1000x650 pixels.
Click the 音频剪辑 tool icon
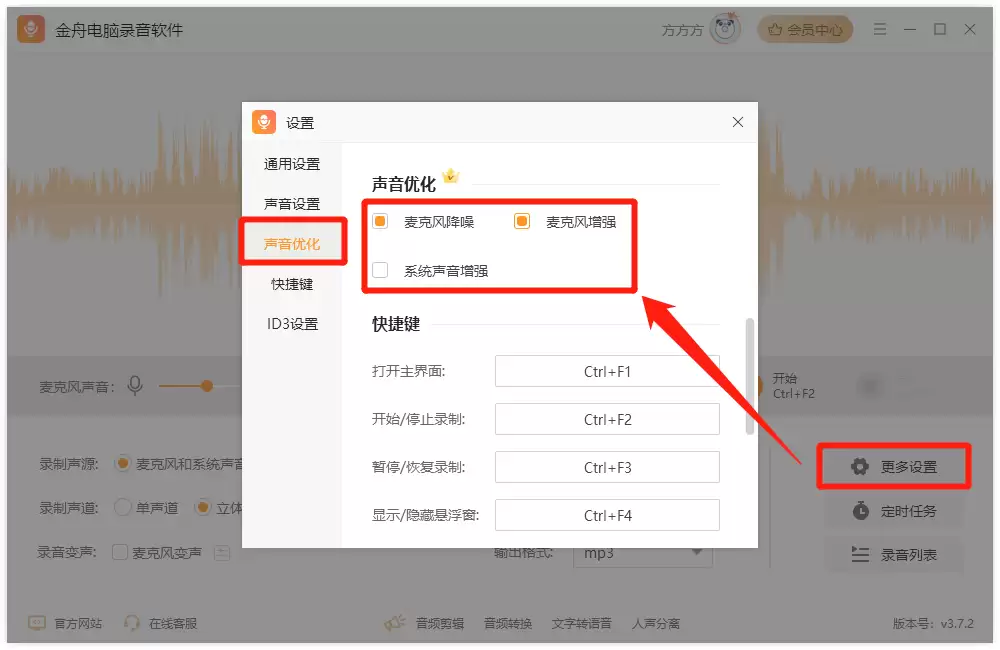pyautogui.click(x=395, y=623)
